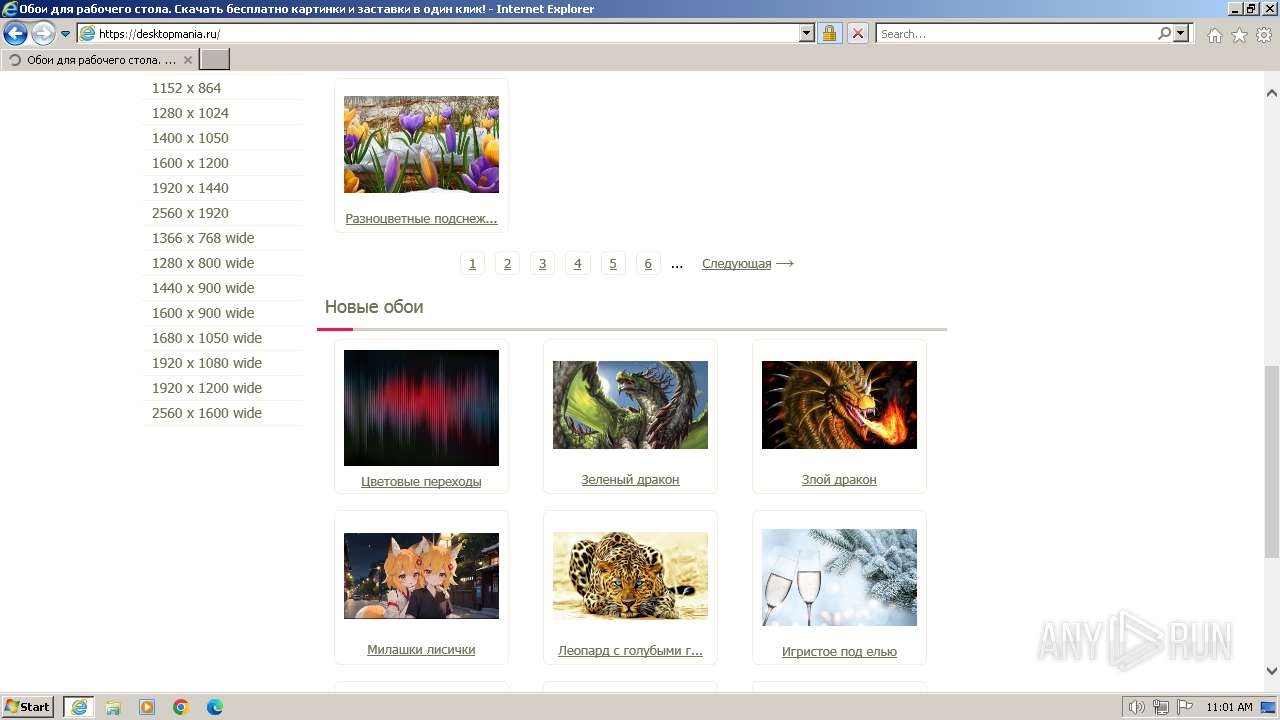Screen dimensions: 1280x720
Task: Select 1920 x 1440 resolution
Action: (x=190, y=188)
